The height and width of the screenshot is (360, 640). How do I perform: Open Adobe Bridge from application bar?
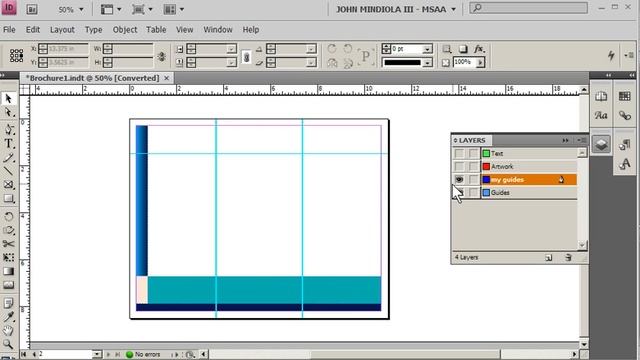(x=32, y=9)
